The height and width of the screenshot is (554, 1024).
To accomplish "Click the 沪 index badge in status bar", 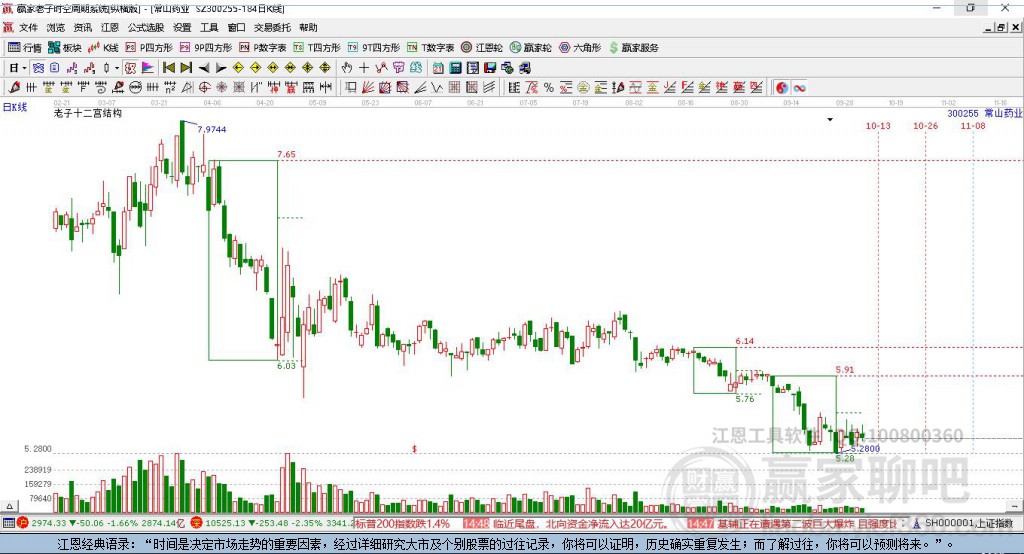I will point(23,523).
